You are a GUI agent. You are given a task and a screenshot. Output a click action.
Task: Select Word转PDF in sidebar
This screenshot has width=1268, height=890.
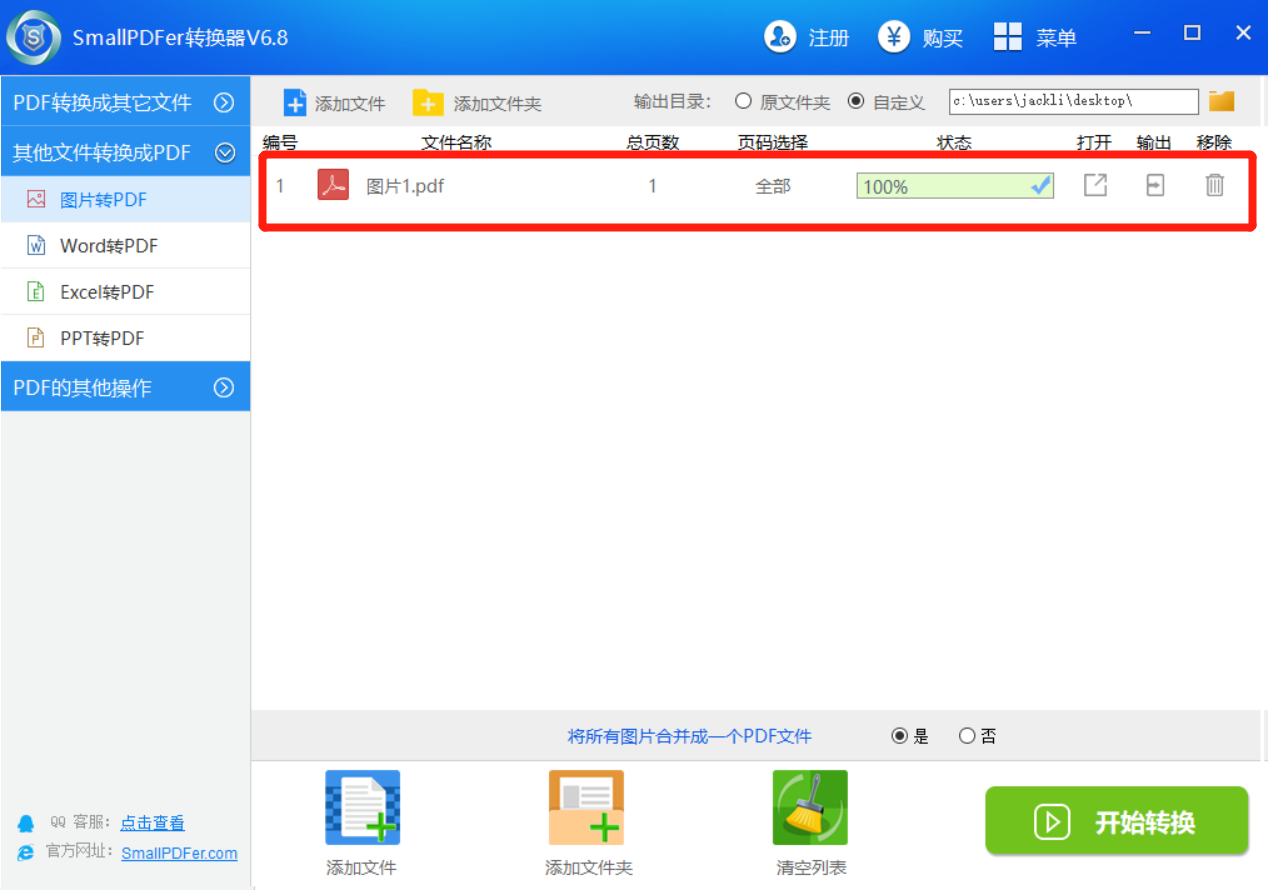pos(125,245)
